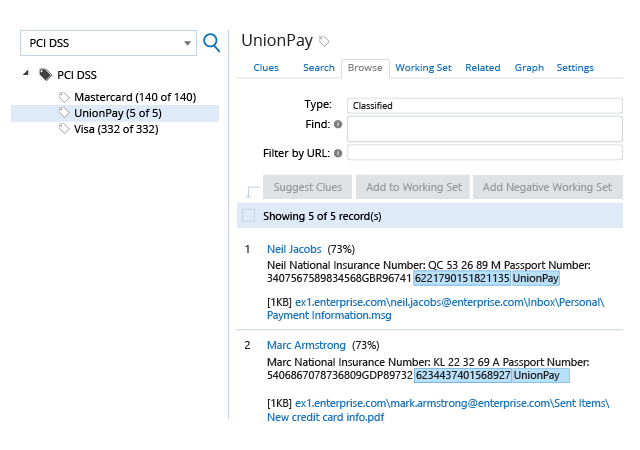Image resolution: width=640 pixels, height=450 pixels.
Task: Click the (73%) score beside Neil Jacobs
Action: click(341, 249)
